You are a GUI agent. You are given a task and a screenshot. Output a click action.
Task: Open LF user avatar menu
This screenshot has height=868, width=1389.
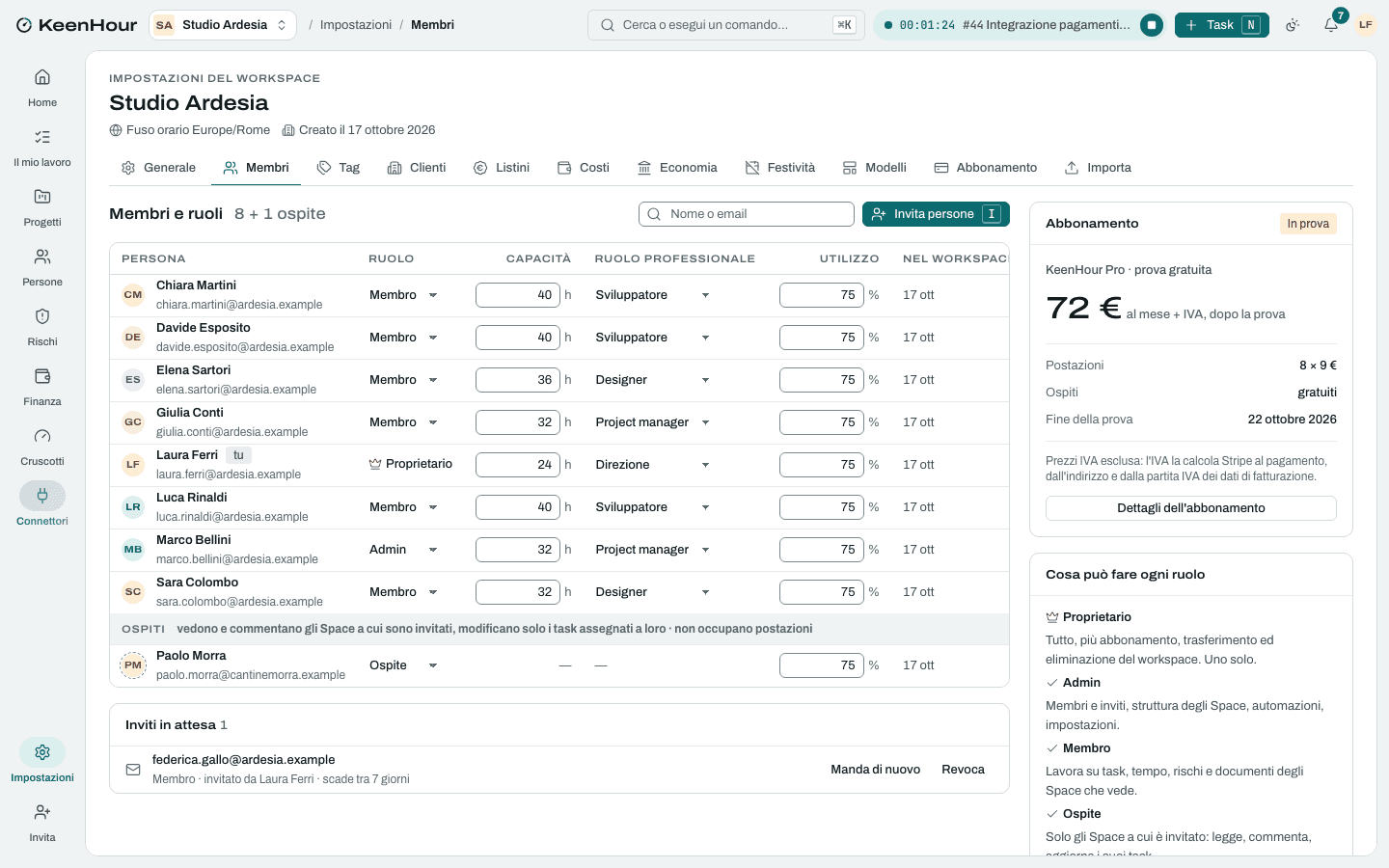[x=1366, y=25]
